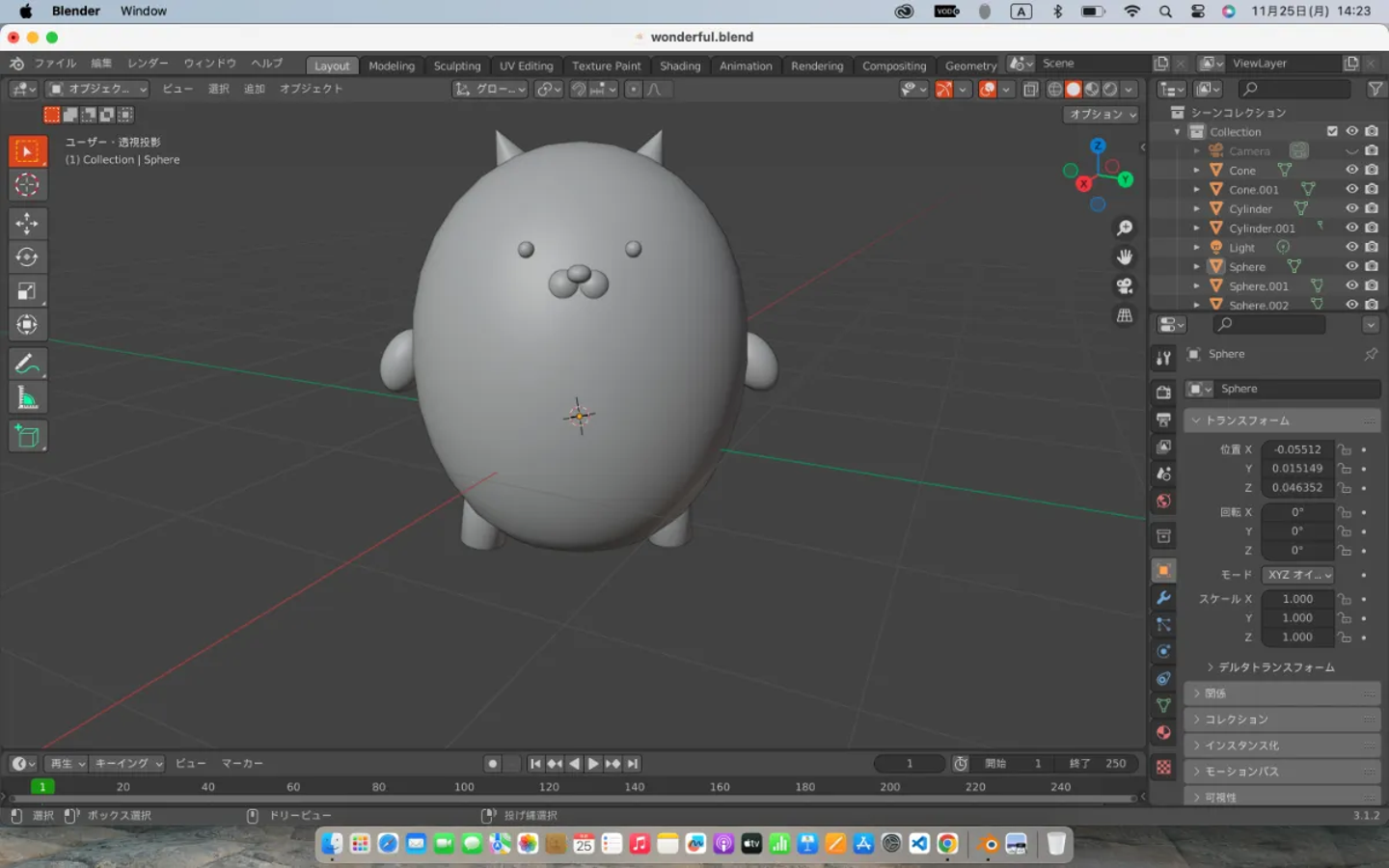Select the Measure tool
Viewport: 1389px width, 868px height.
tap(27, 398)
